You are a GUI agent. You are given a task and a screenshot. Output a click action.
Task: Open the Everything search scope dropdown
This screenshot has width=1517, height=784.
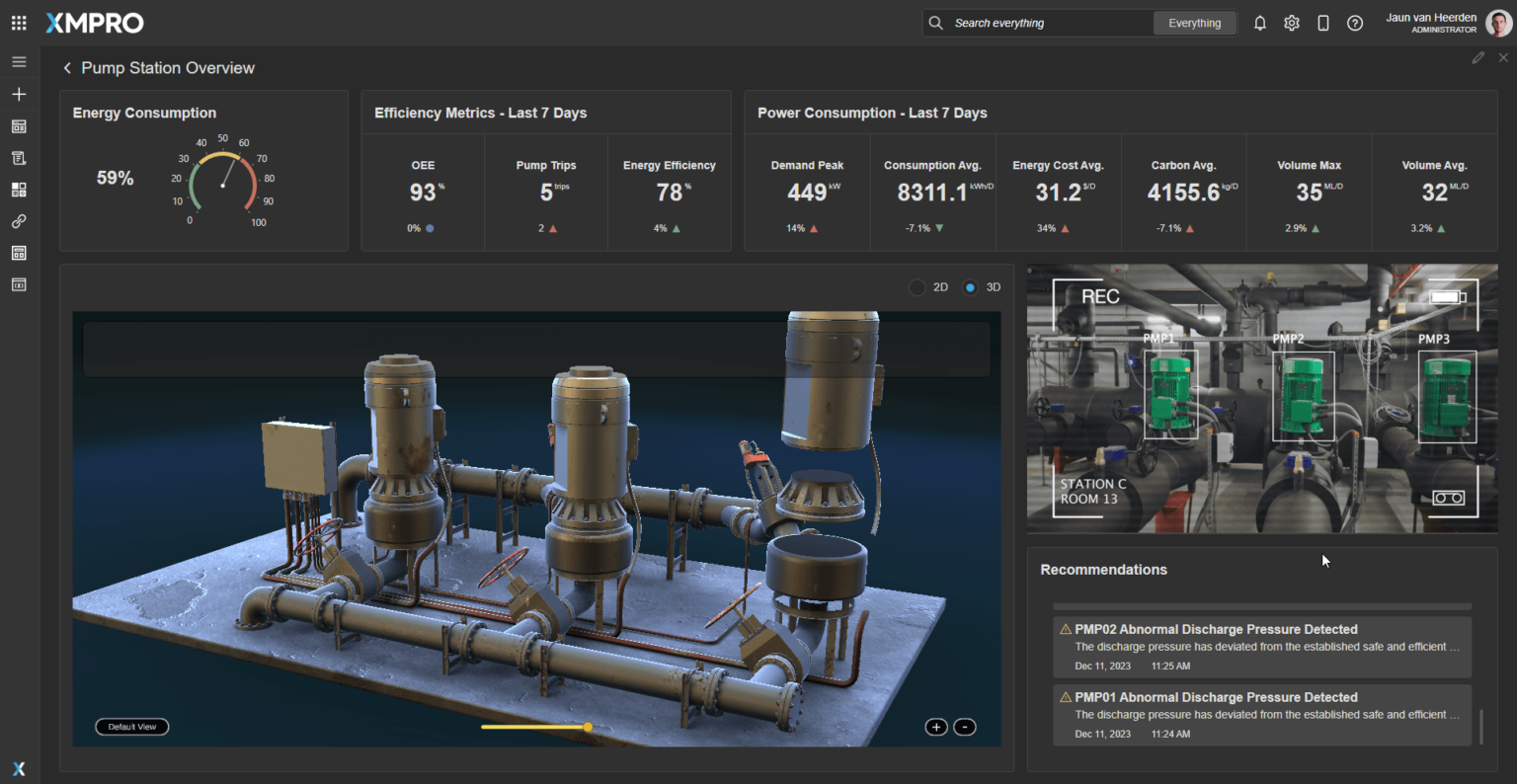[x=1194, y=23]
